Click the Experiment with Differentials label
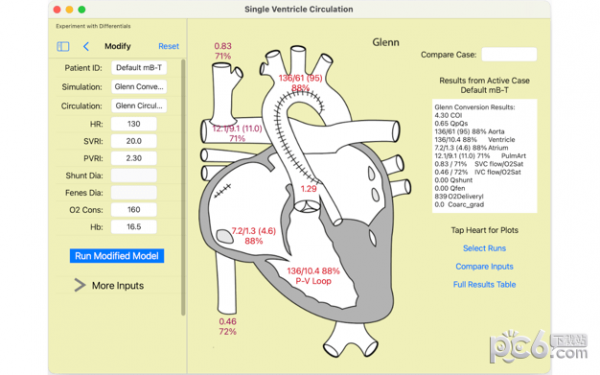This screenshot has height=375, width=600. tap(93, 26)
